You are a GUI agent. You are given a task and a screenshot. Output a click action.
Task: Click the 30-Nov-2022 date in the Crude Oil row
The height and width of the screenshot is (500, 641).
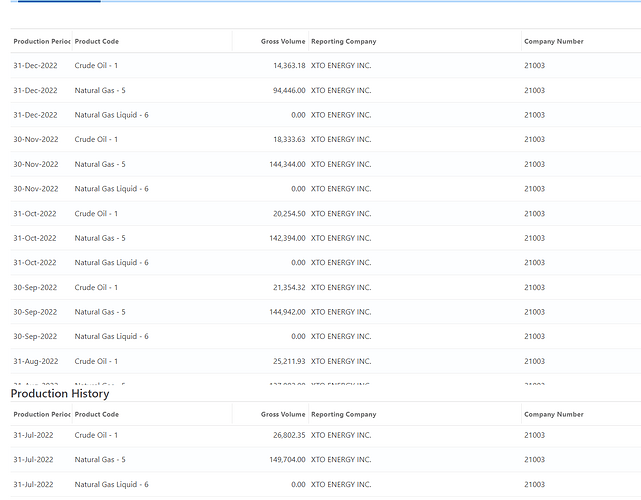click(36, 139)
